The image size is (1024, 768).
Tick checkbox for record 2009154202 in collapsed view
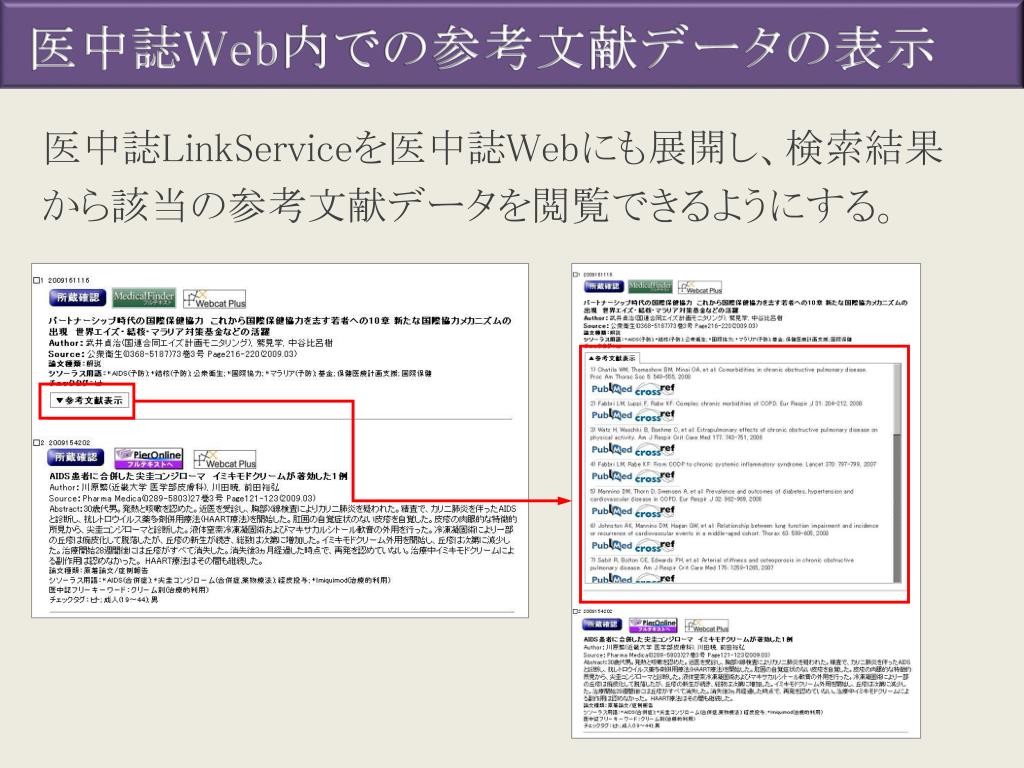(x=37, y=442)
